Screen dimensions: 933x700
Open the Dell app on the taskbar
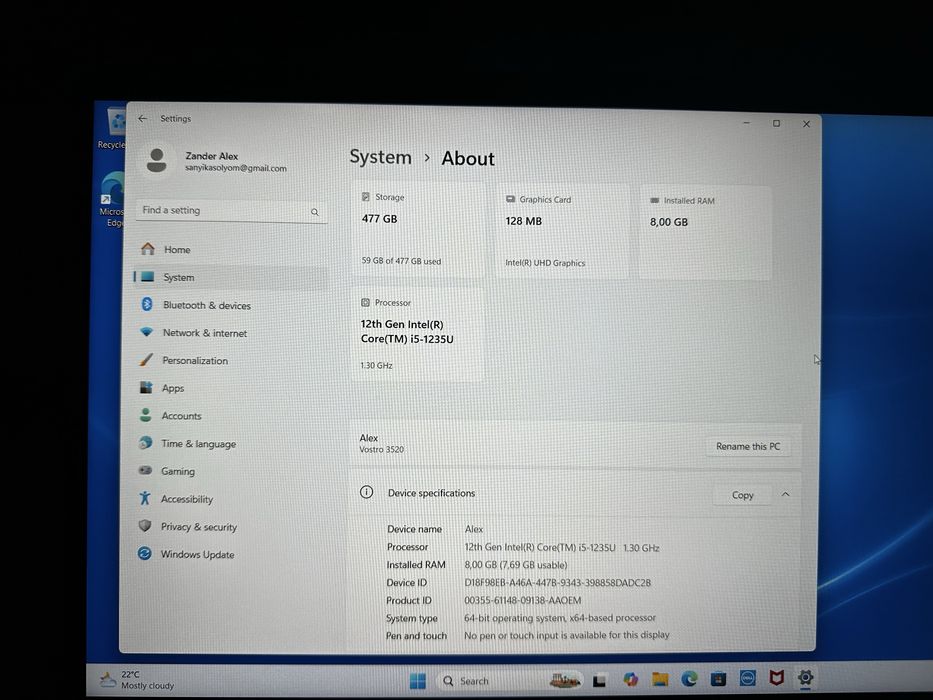click(747, 678)
